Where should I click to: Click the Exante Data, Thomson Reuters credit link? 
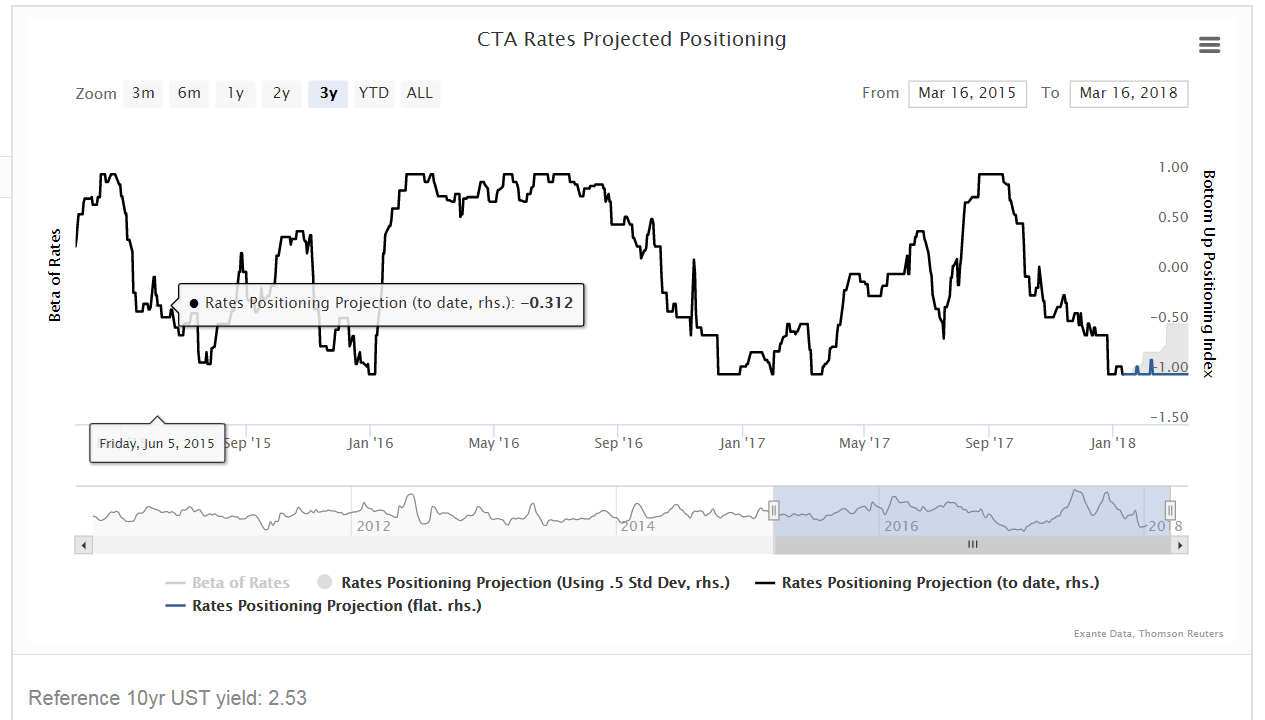click(1148, 633)
